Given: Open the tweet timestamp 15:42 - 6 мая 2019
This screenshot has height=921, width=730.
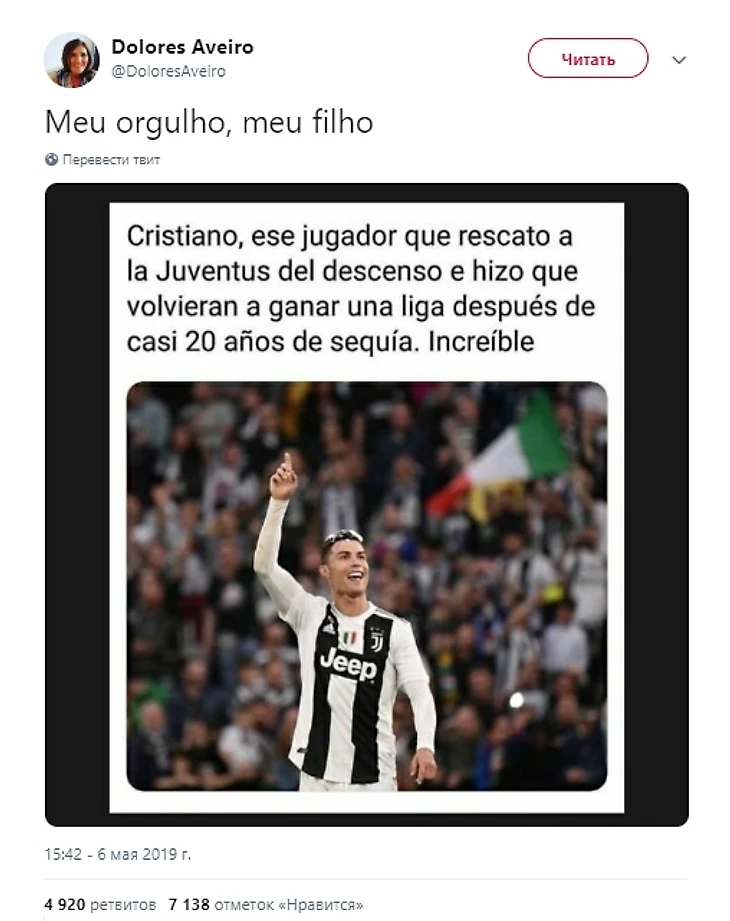Looking at the screenshot, I should (x=117, y=854).
